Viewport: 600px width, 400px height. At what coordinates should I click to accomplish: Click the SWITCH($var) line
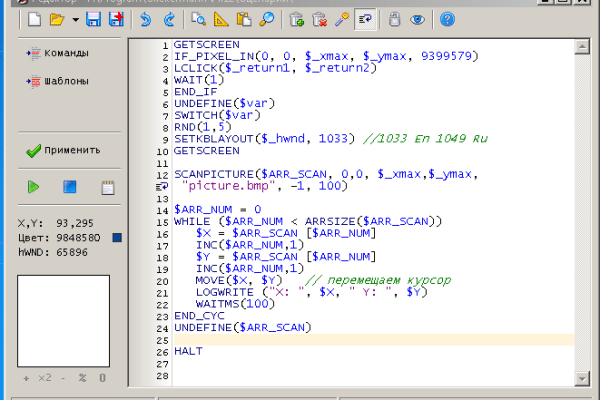pos(217,115)
